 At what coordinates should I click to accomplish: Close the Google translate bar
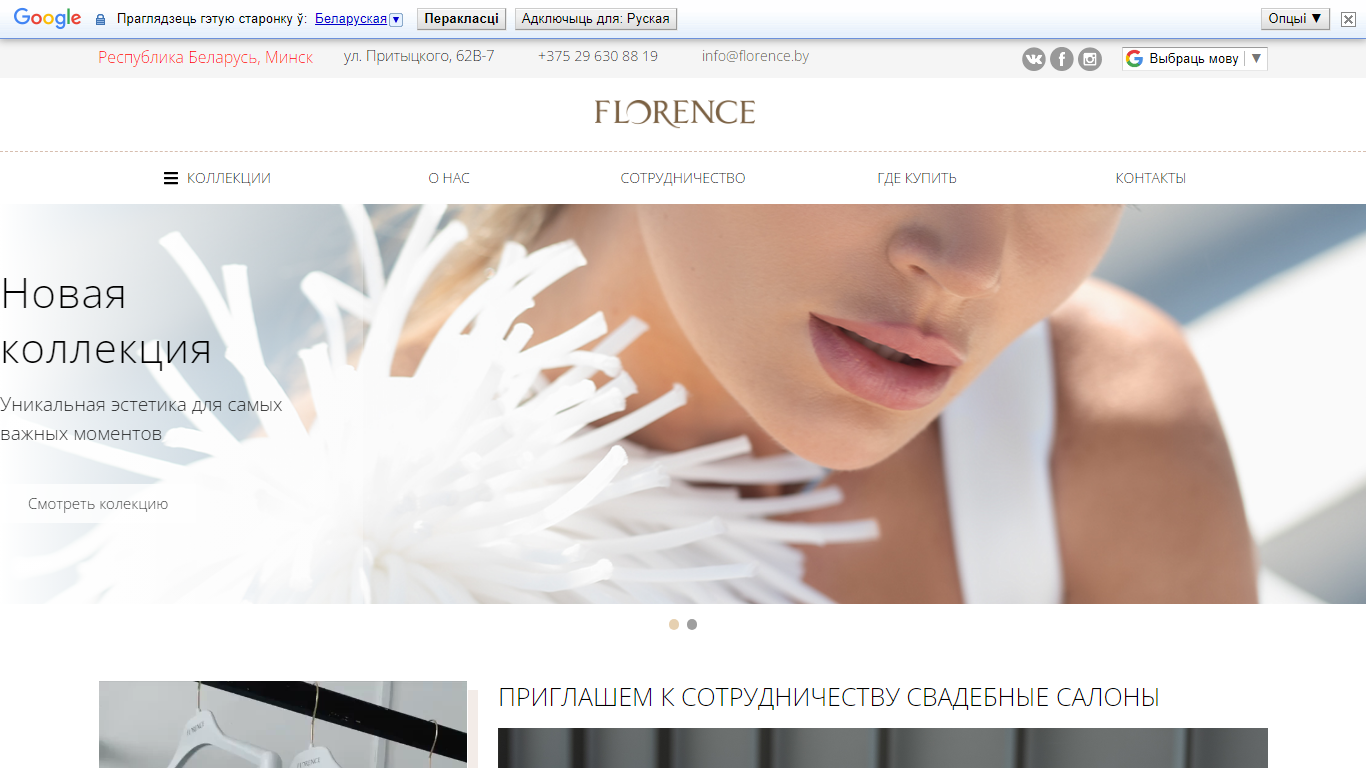pos(1348,19)
